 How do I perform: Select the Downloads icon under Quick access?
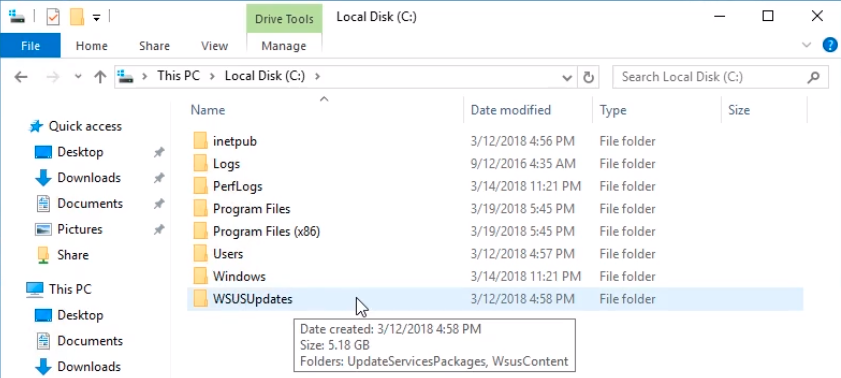click(43, 178)
